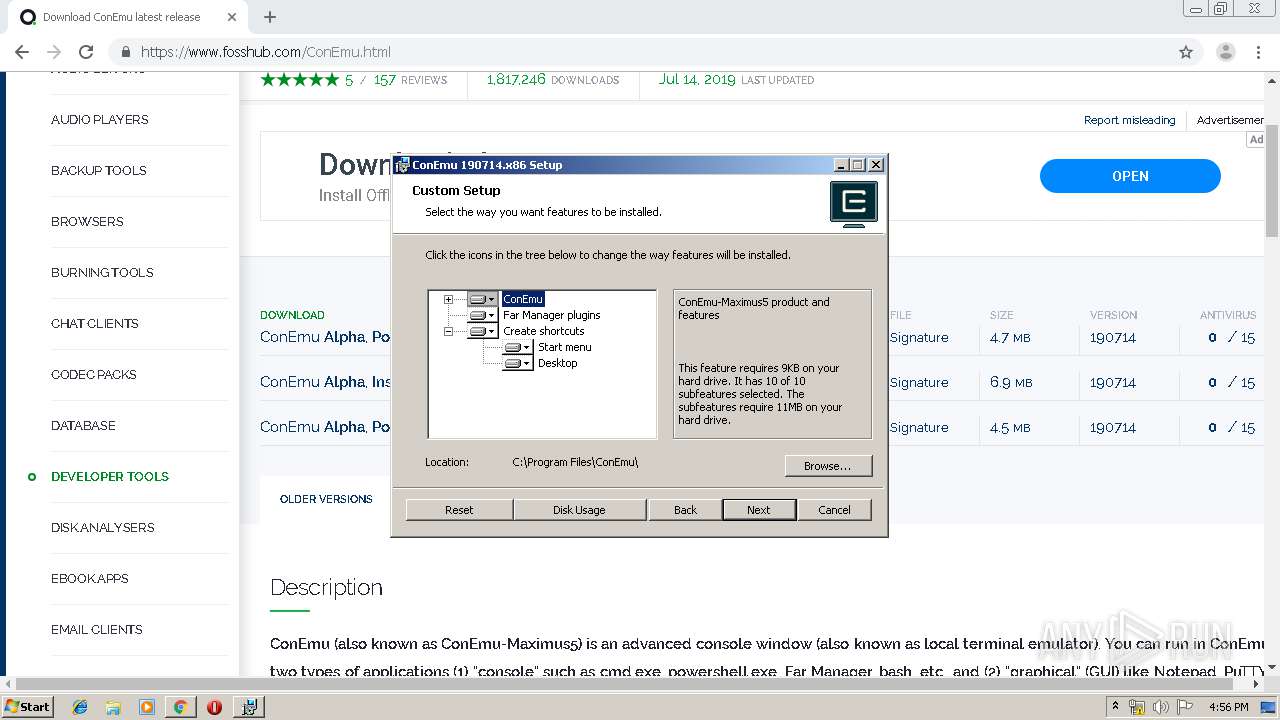1280x720 pixels.
Task: View site security lock information
Action: point(126,52)
